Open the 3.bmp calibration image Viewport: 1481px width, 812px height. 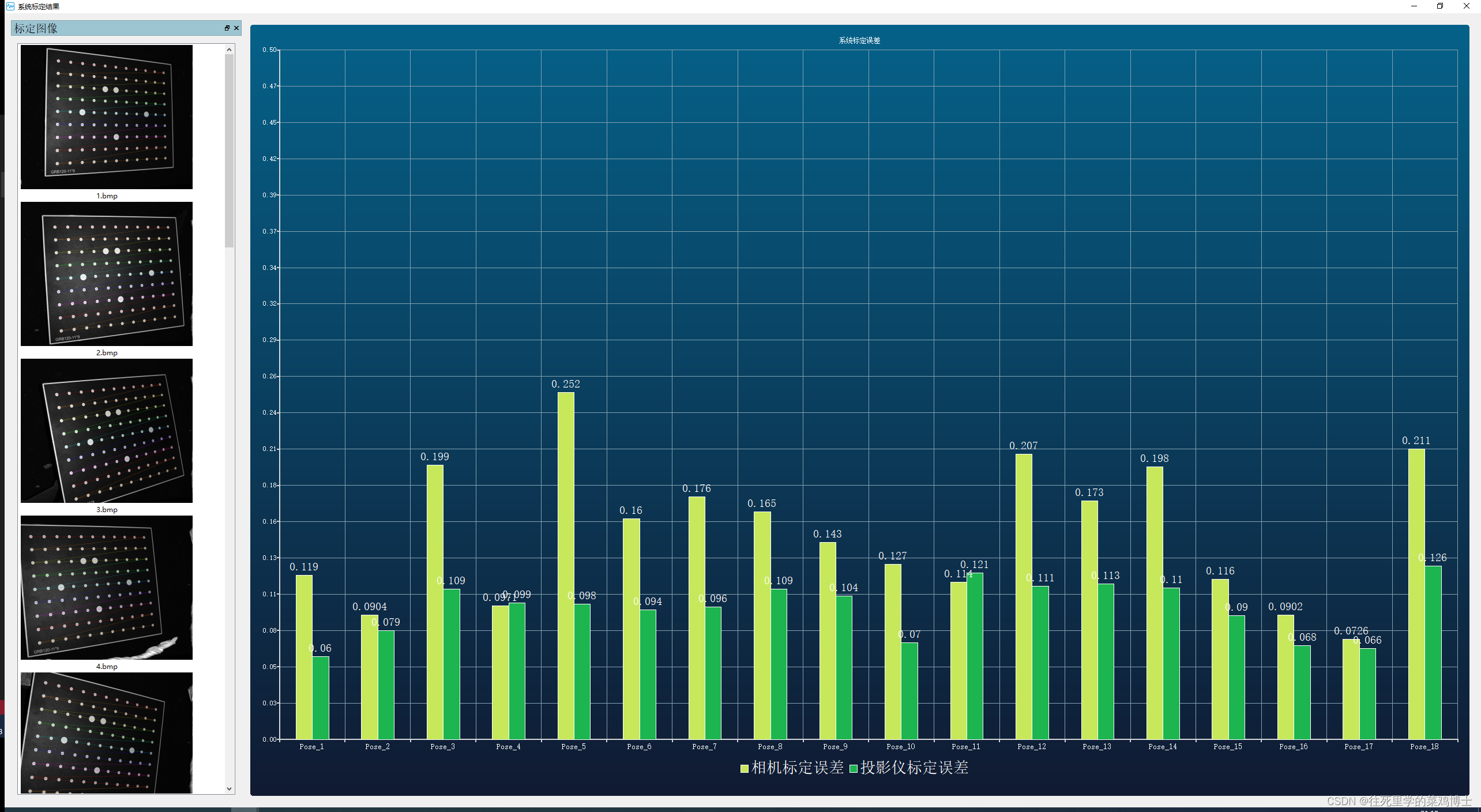tap(107, 431)
